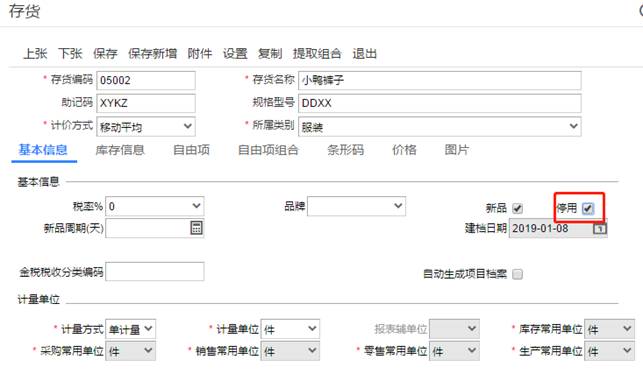Toggle the 新品 checkbox

[x=518, y=208]
